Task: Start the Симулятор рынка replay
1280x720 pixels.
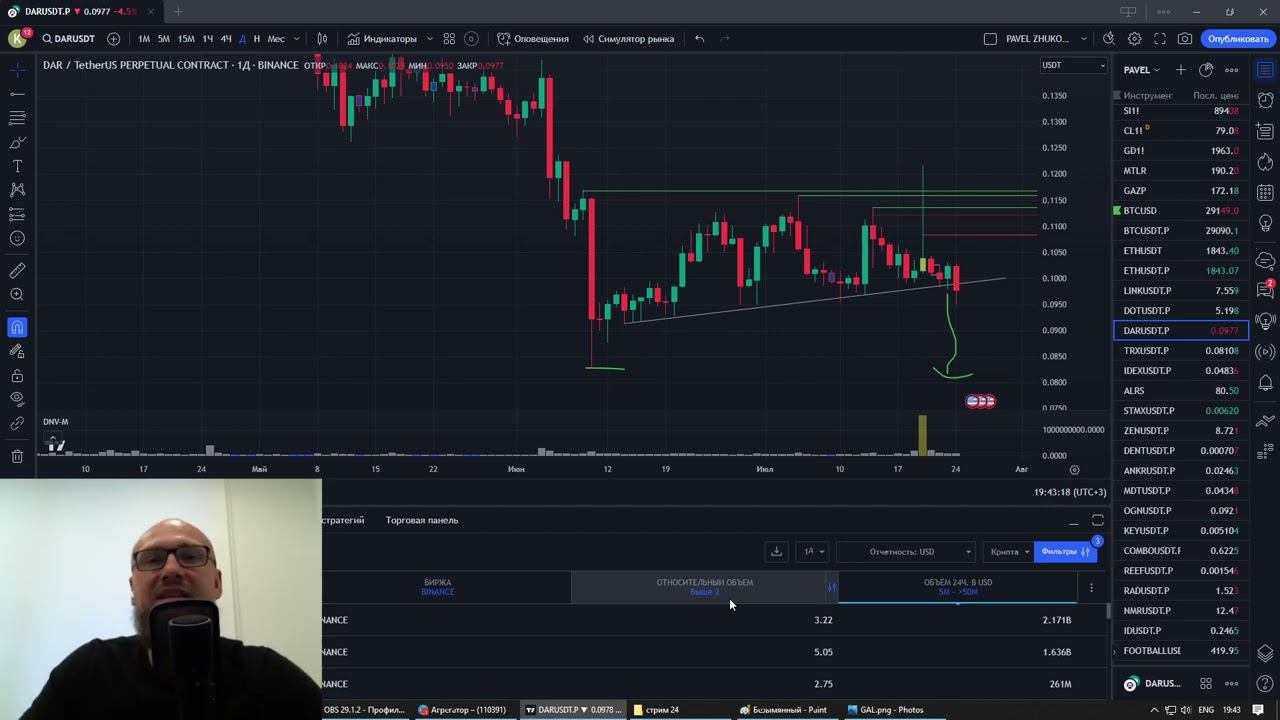Action: pos(629,39)
